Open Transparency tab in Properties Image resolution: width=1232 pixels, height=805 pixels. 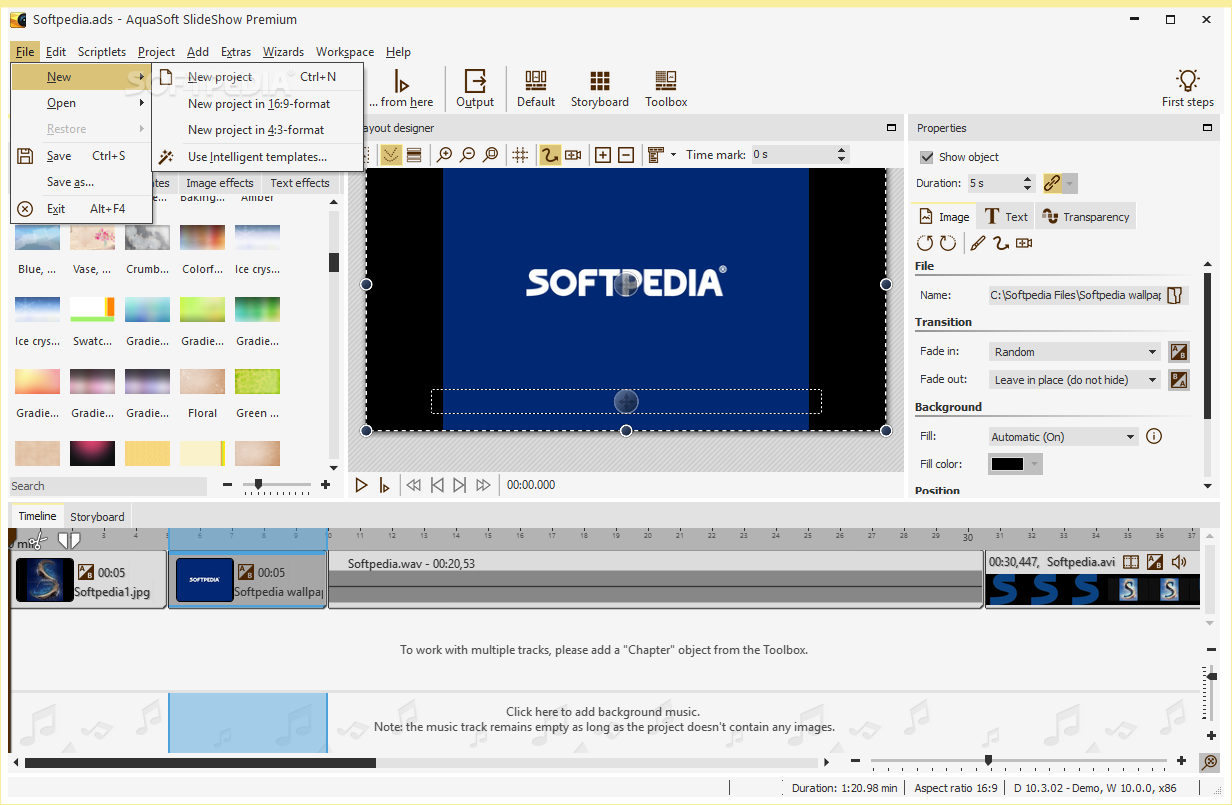click(1086, 217)
